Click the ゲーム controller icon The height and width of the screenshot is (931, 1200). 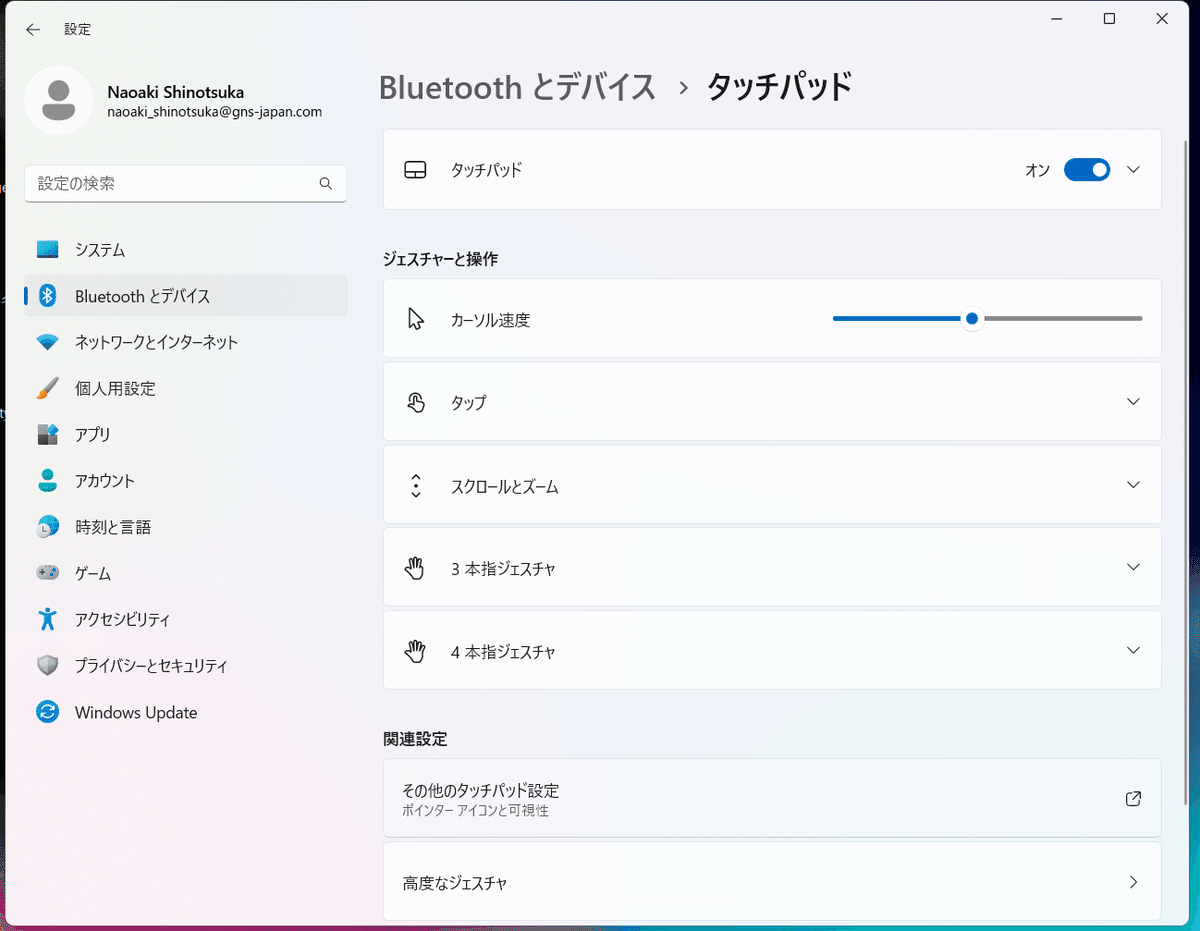[48, 573]
